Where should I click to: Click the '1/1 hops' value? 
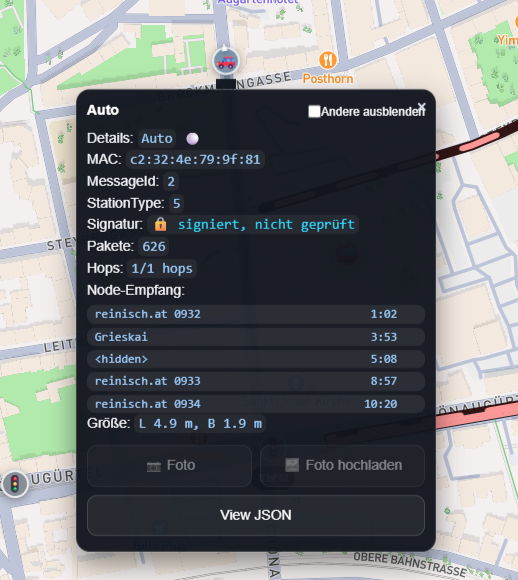point(162,269)
